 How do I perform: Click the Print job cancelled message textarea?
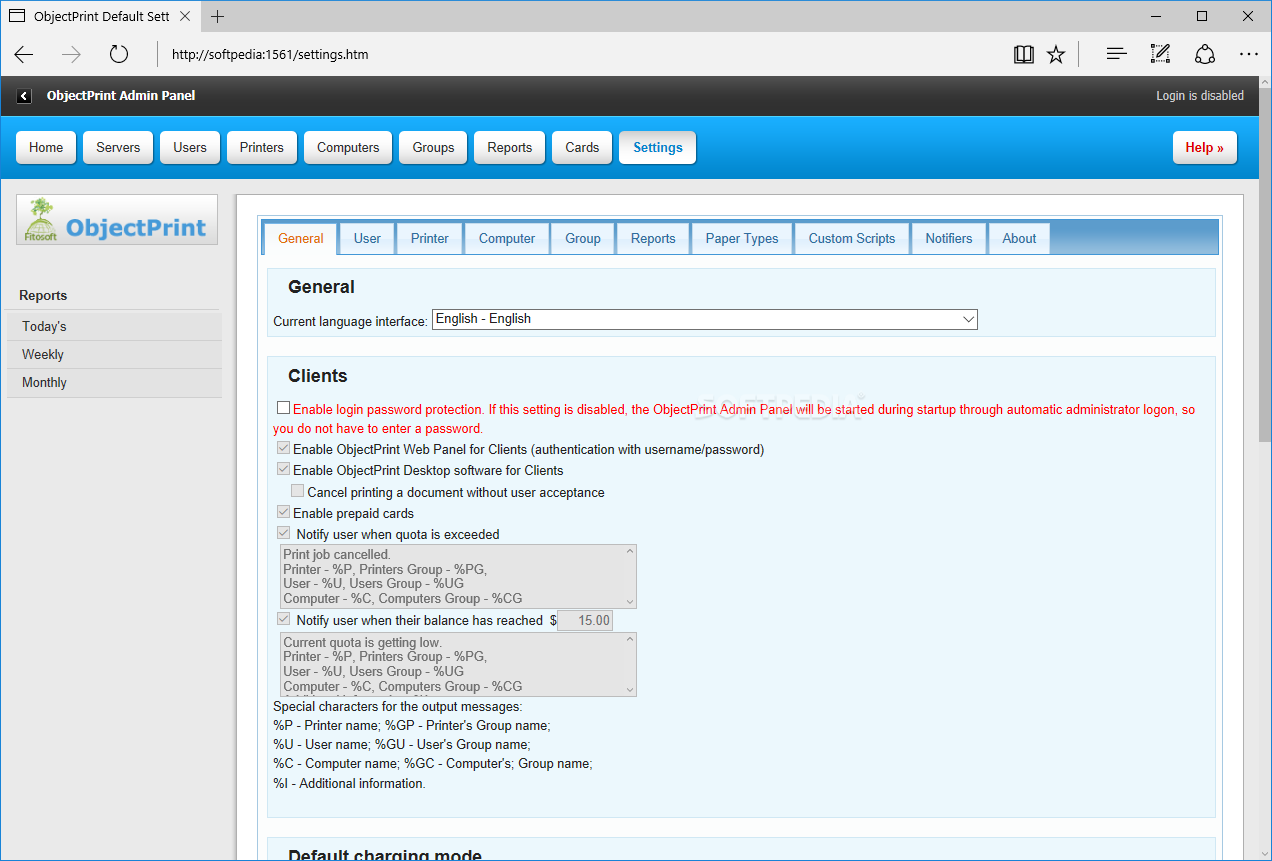[458, 576]
